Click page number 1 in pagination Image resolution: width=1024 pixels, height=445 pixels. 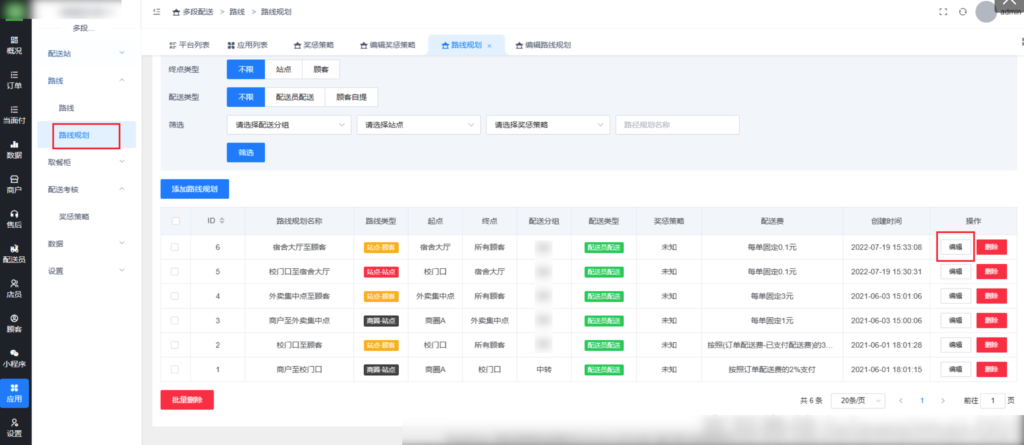click(921, 401)
